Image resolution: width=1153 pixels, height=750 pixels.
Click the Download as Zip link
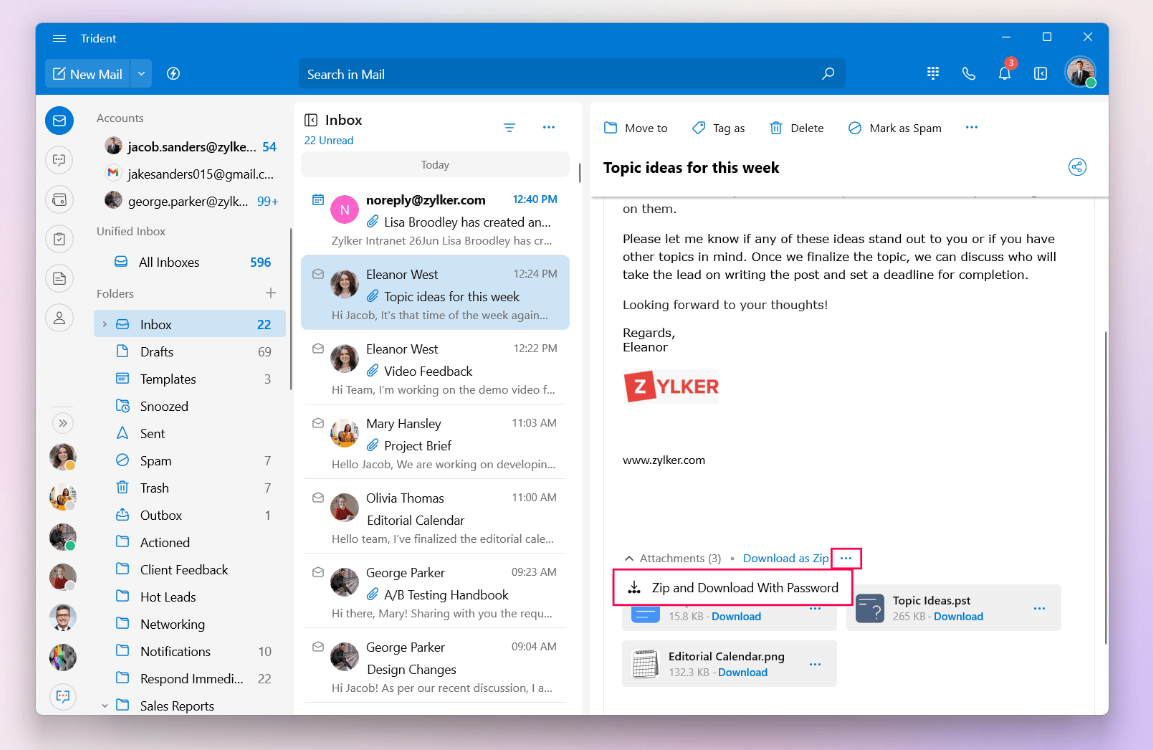(785, 558)
